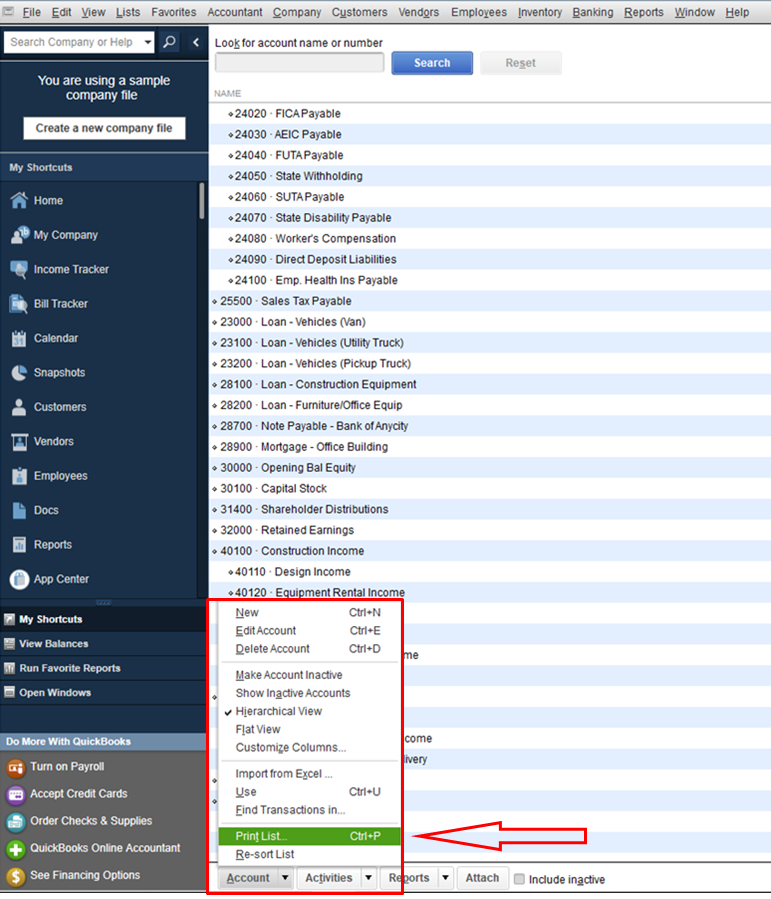Collapse the left icon bar arrow
Viewport: 771px width, 899px height.
tap(195, 42)
